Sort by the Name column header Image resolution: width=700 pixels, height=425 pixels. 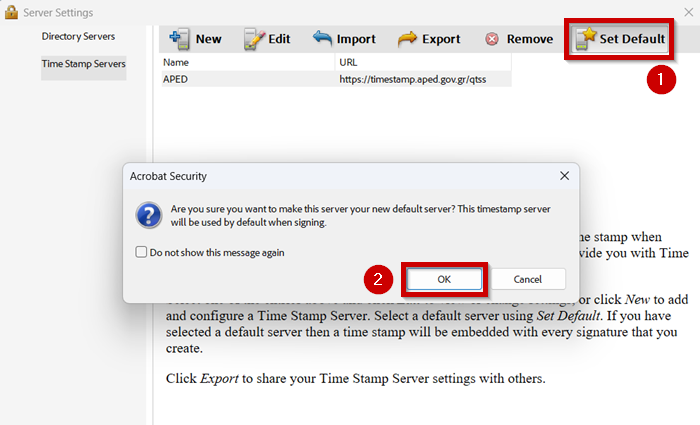click(x=178, y=62)
